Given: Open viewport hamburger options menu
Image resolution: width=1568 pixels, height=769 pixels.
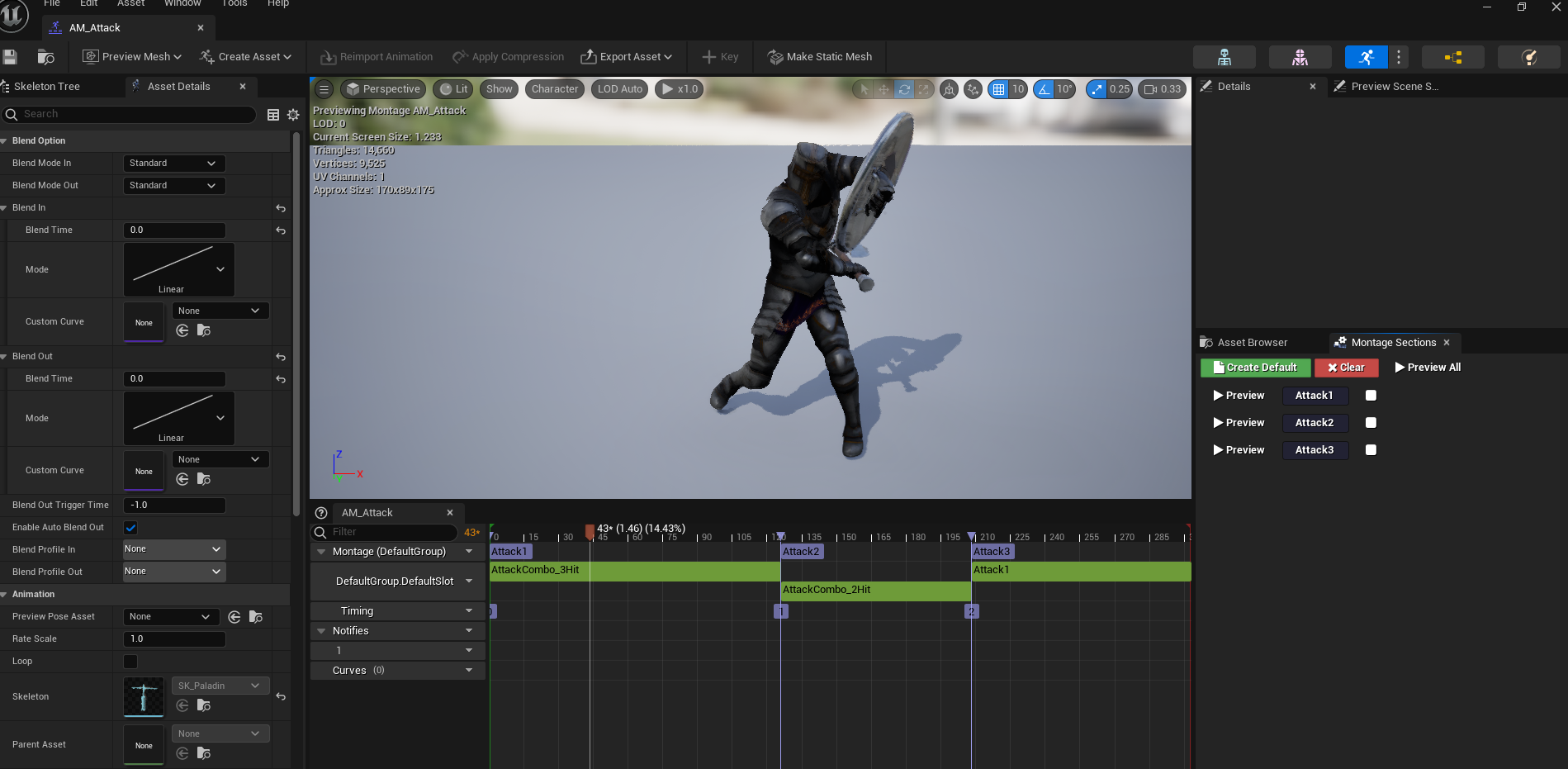Looking at the screenshot, I should click(324, 89).
